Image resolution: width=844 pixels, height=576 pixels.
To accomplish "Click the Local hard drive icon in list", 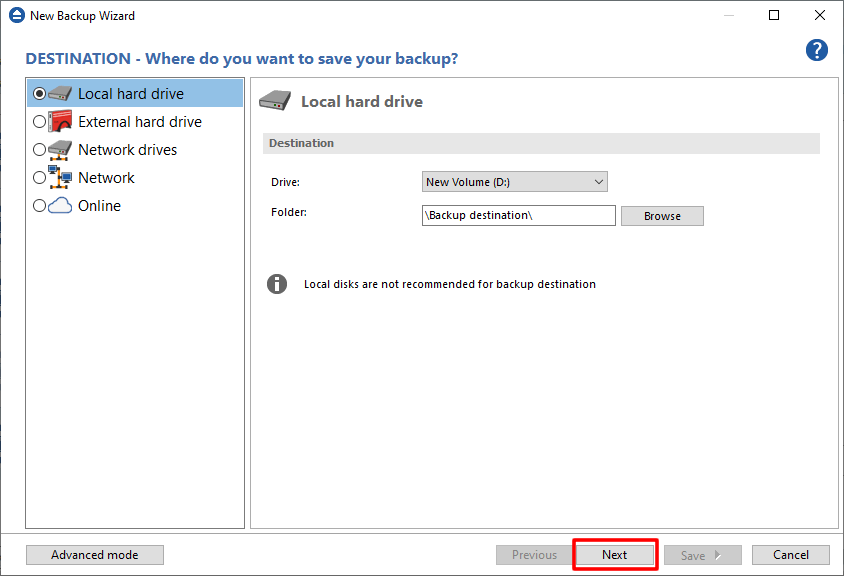I will [x=61, y=94].
